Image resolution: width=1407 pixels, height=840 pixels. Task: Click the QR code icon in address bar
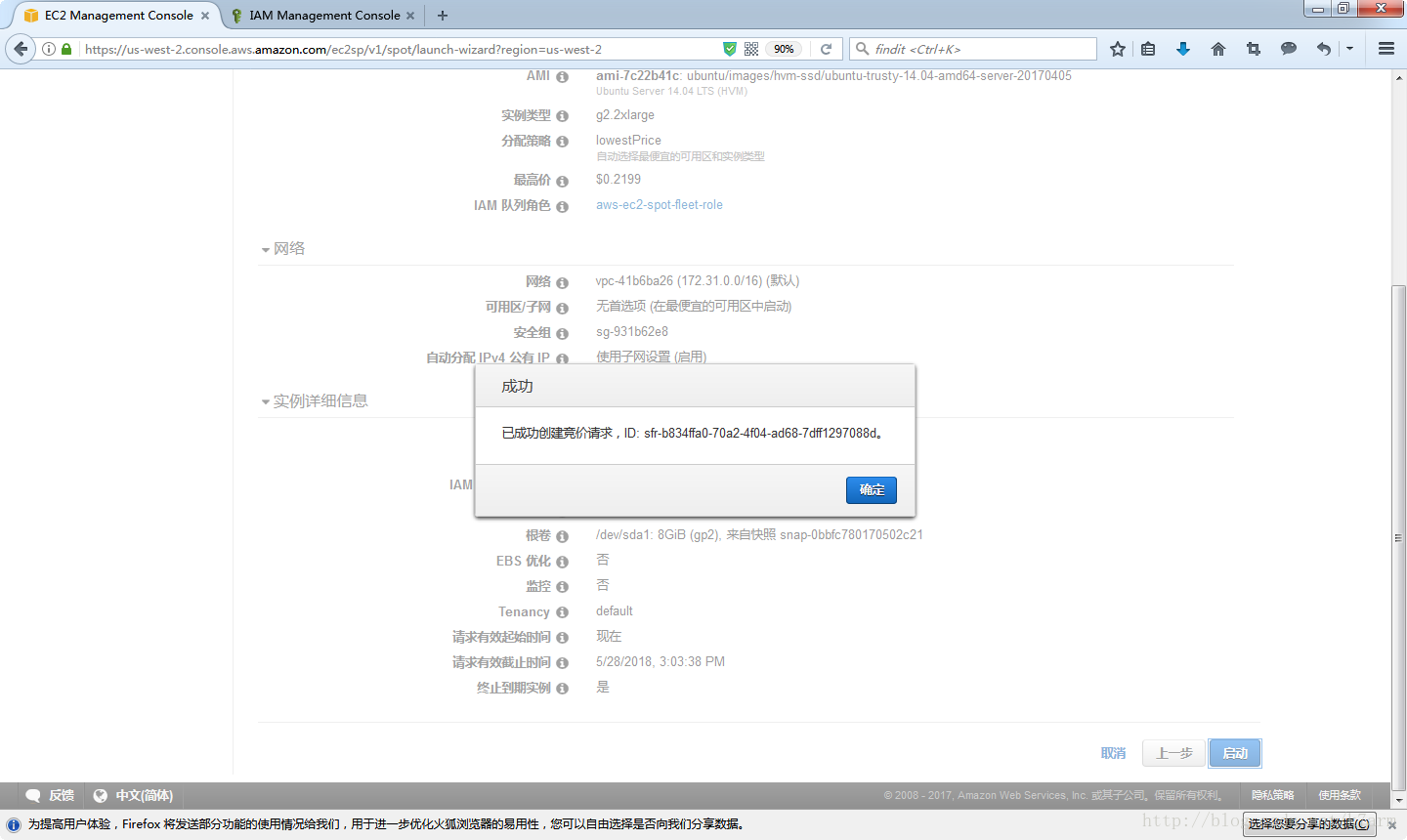(x=751, y=49)
